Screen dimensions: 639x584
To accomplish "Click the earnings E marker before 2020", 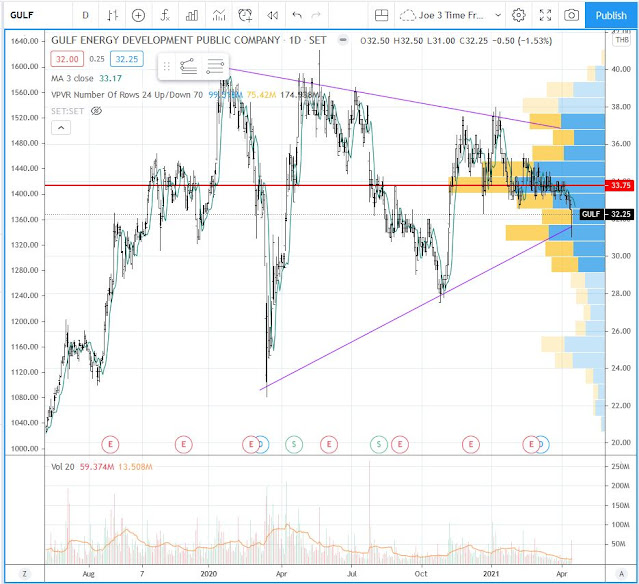I will pyautogui.click(x=183, y=444).
